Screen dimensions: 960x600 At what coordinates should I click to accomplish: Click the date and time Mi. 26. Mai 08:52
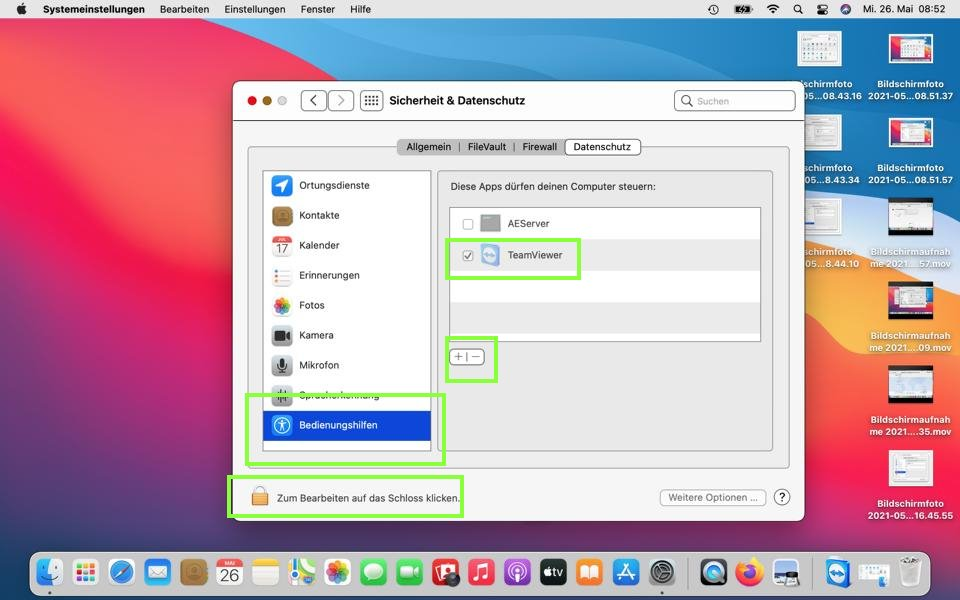(x=904, y=9)
